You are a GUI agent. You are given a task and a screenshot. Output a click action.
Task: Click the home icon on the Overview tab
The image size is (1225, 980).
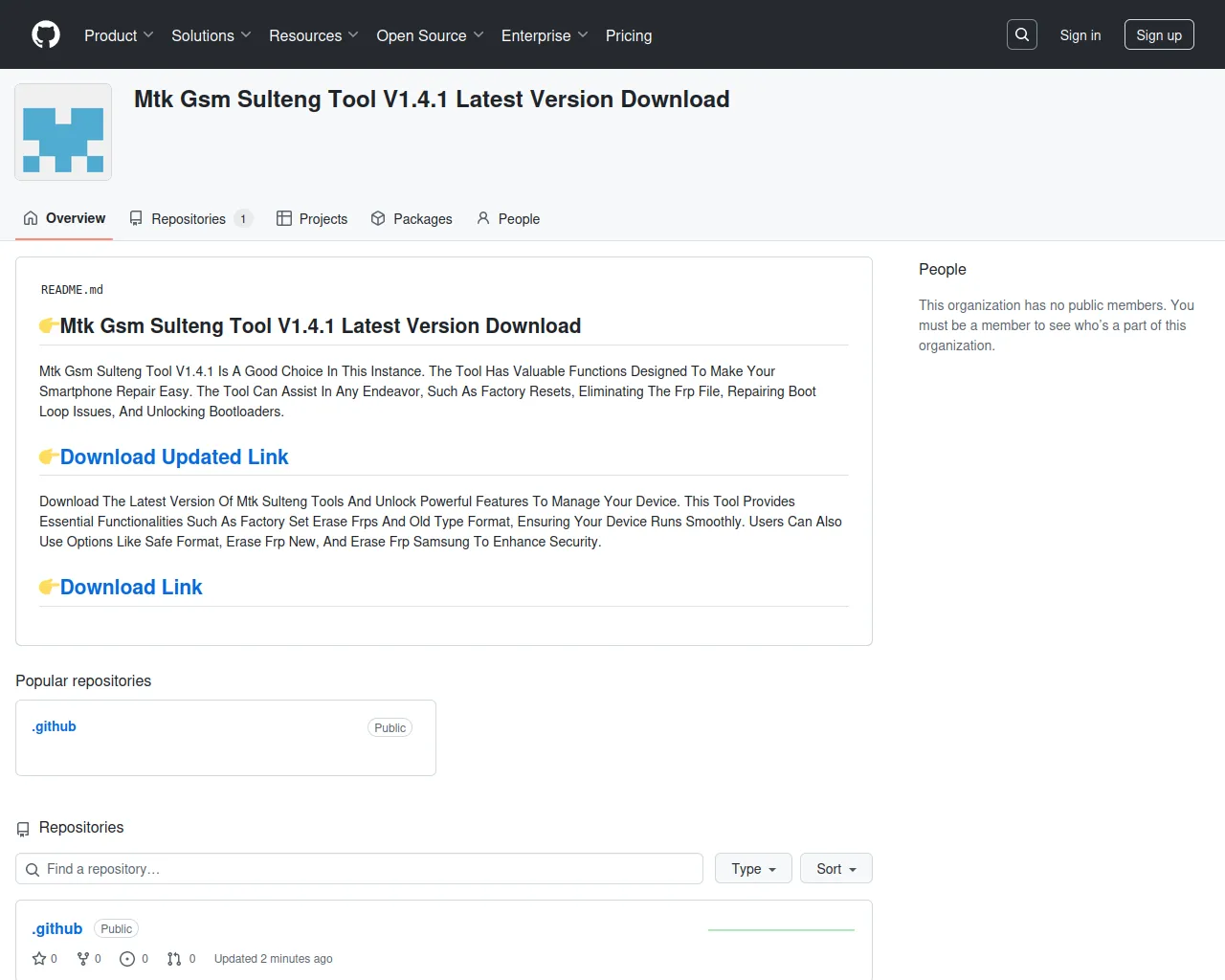(29, 218)
